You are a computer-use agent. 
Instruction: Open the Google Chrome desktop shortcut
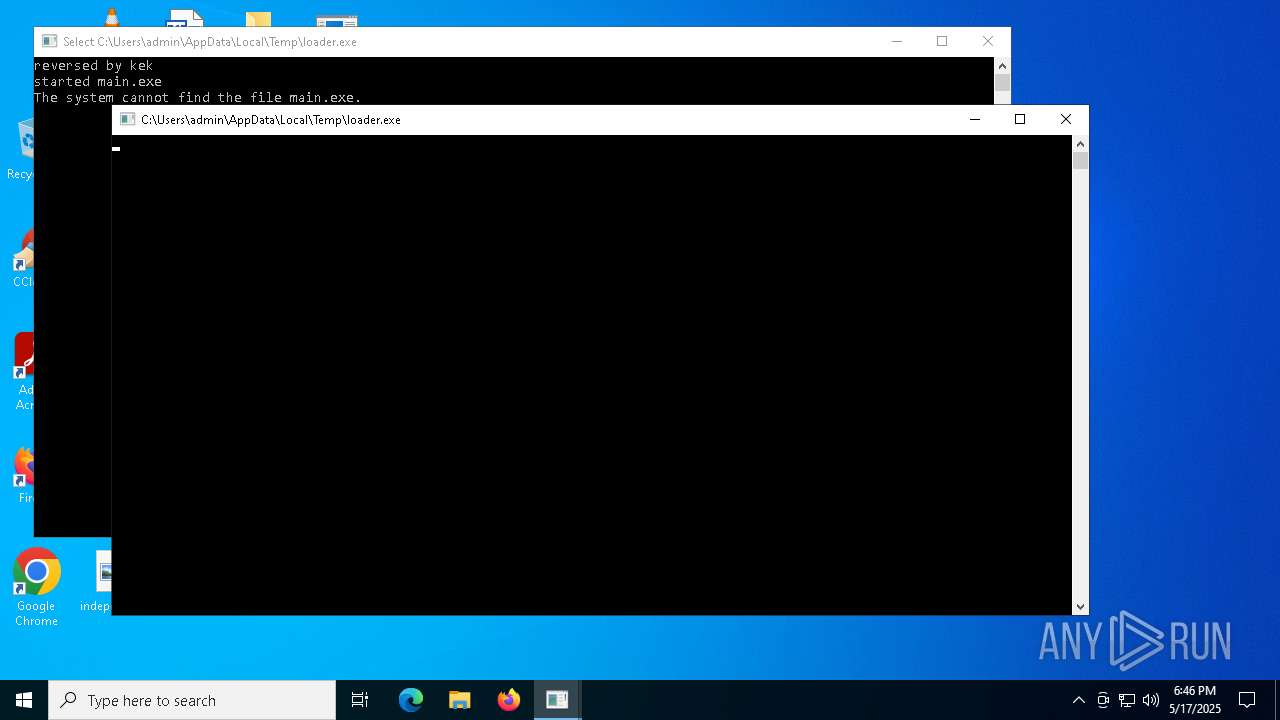36,588
